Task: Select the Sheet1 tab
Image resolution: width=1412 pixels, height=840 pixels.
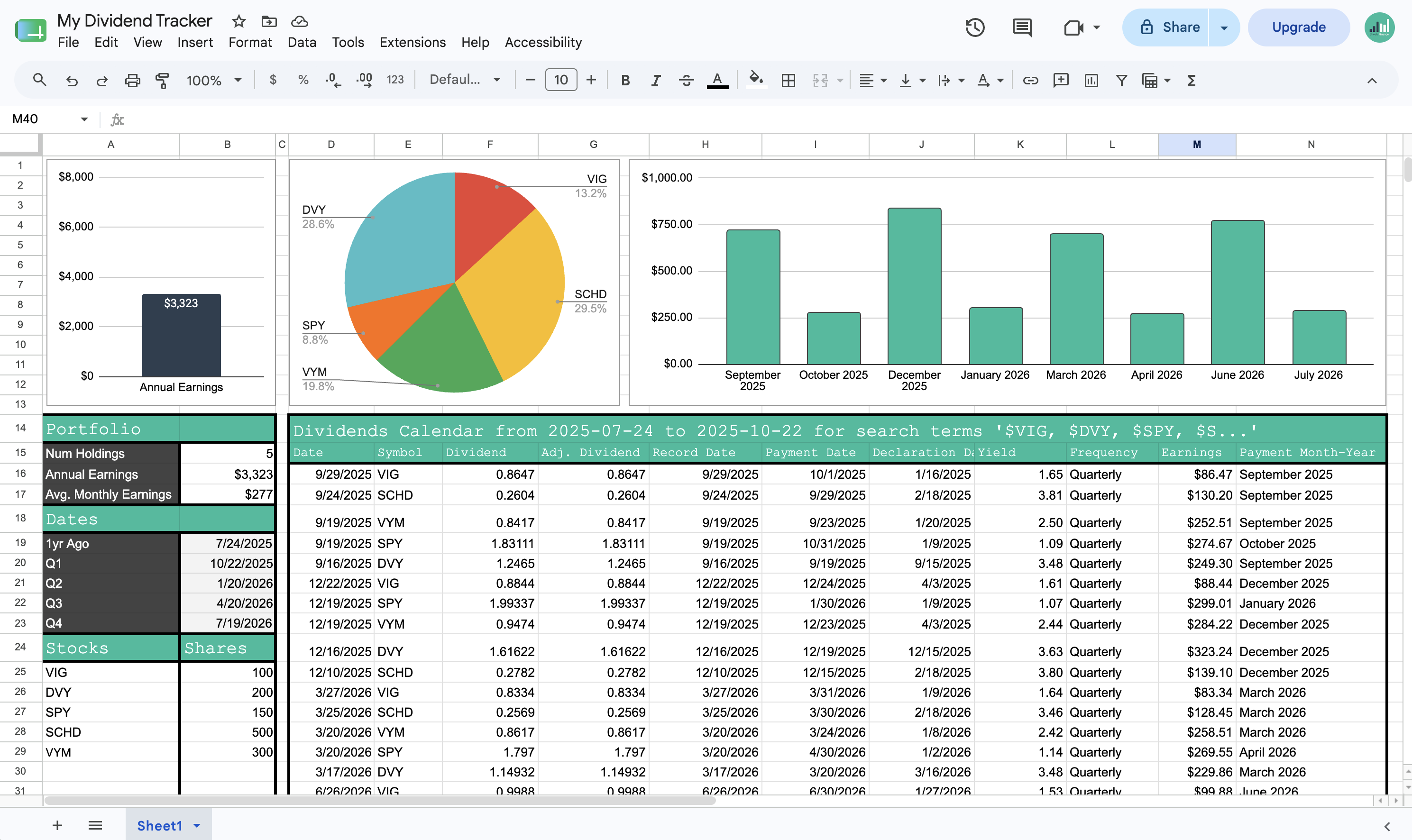Action: tap(159, 825)
